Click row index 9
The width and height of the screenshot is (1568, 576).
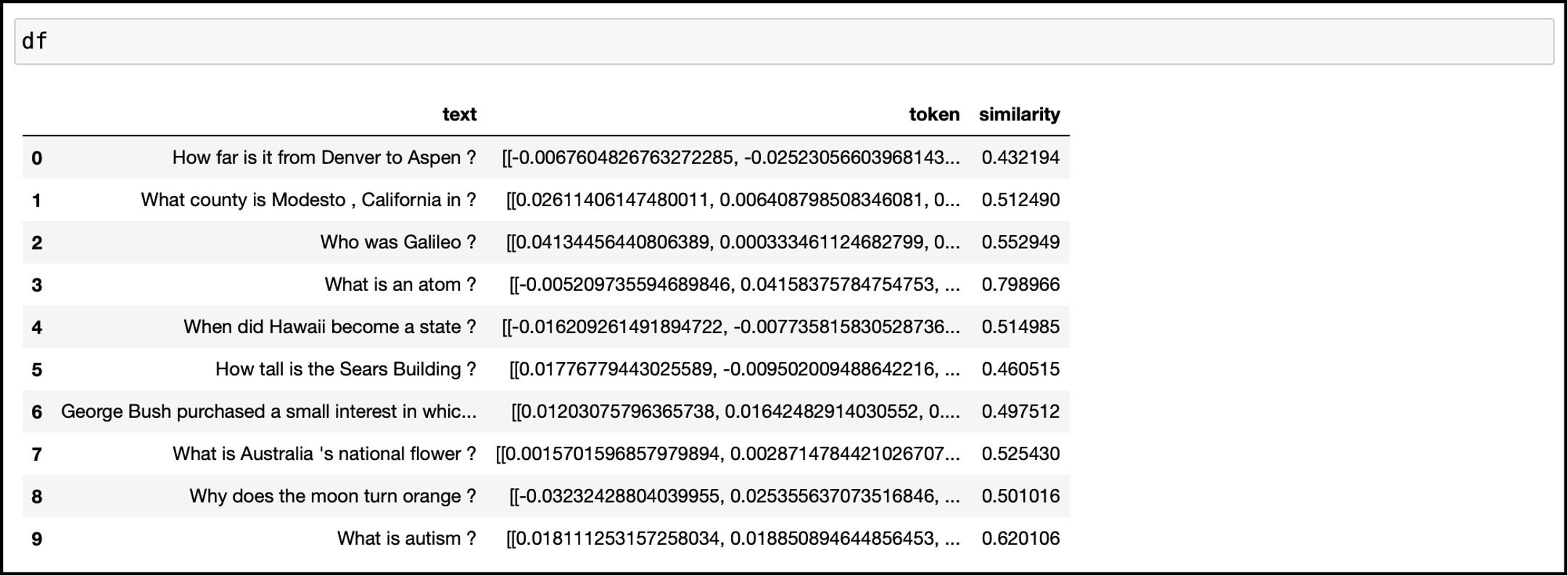[37, 540]
